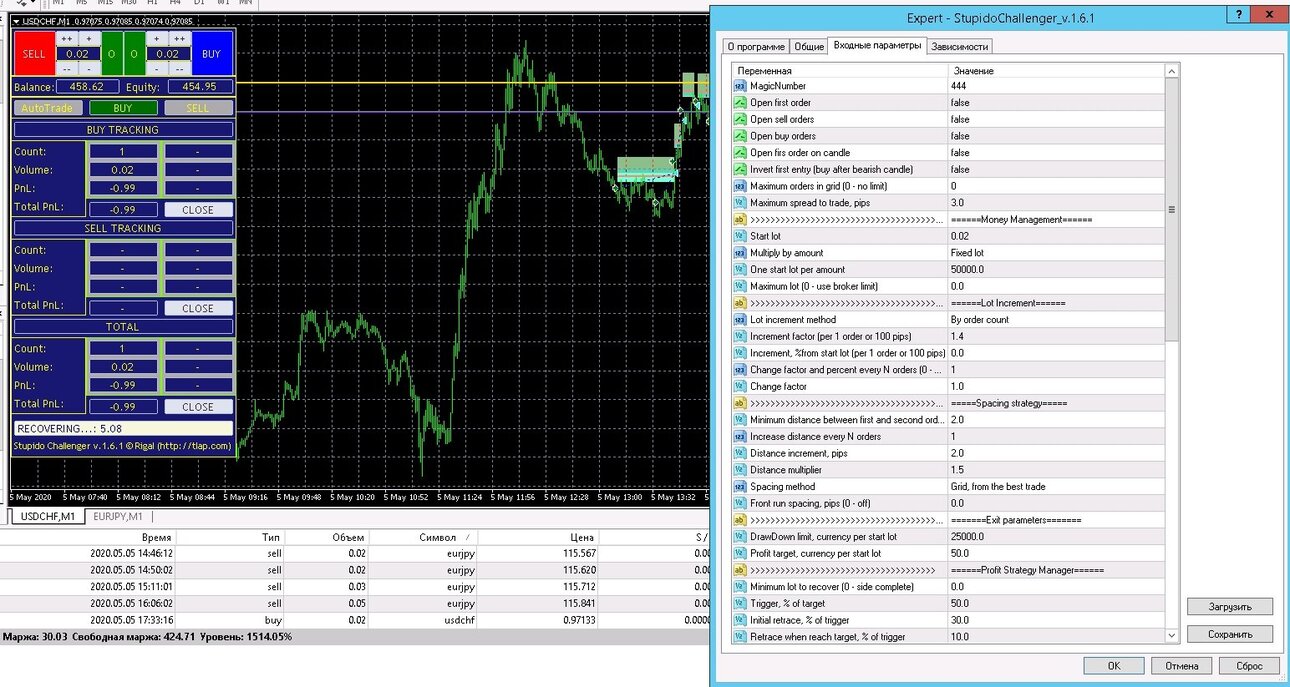
Task: Click the Сохранить button
Action: coord(1230,634)
